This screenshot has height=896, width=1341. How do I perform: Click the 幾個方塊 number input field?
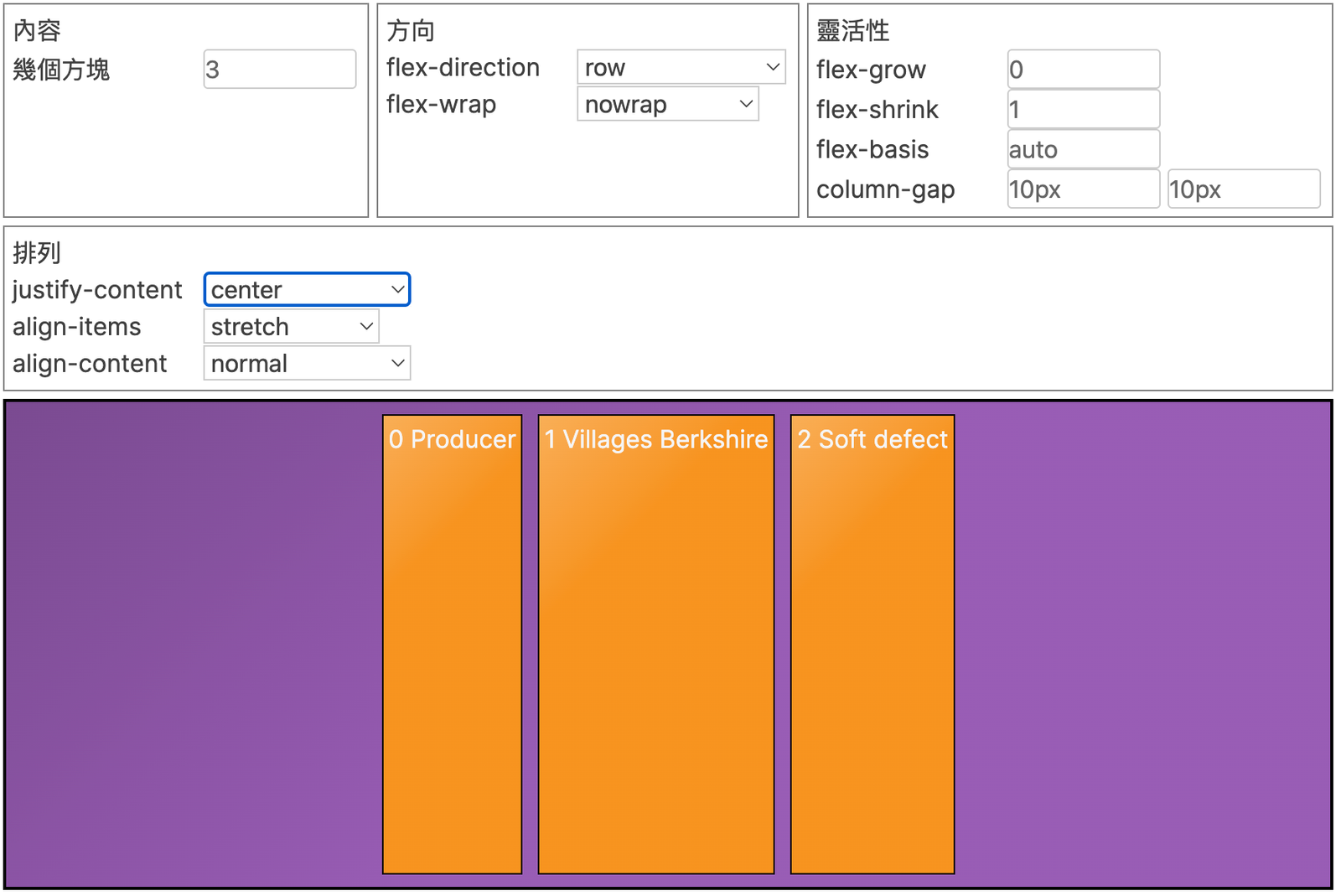coord(279,70)
